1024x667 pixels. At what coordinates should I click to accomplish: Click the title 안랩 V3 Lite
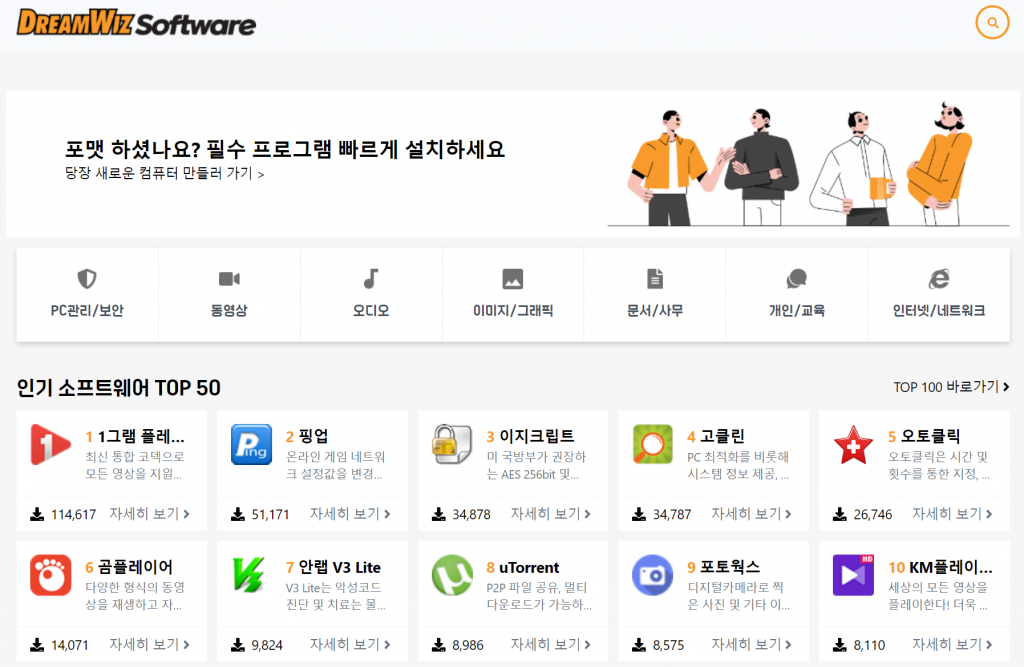click(340, 567)
